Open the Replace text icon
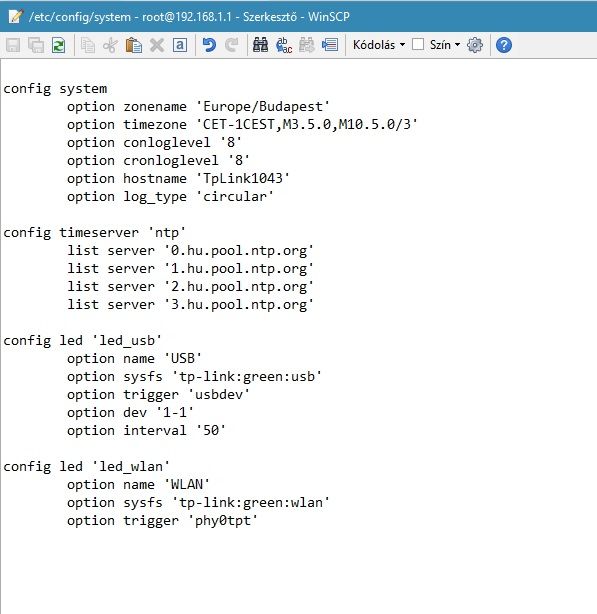597x614 pixels. pyautogui.click(x=284, y=45)
